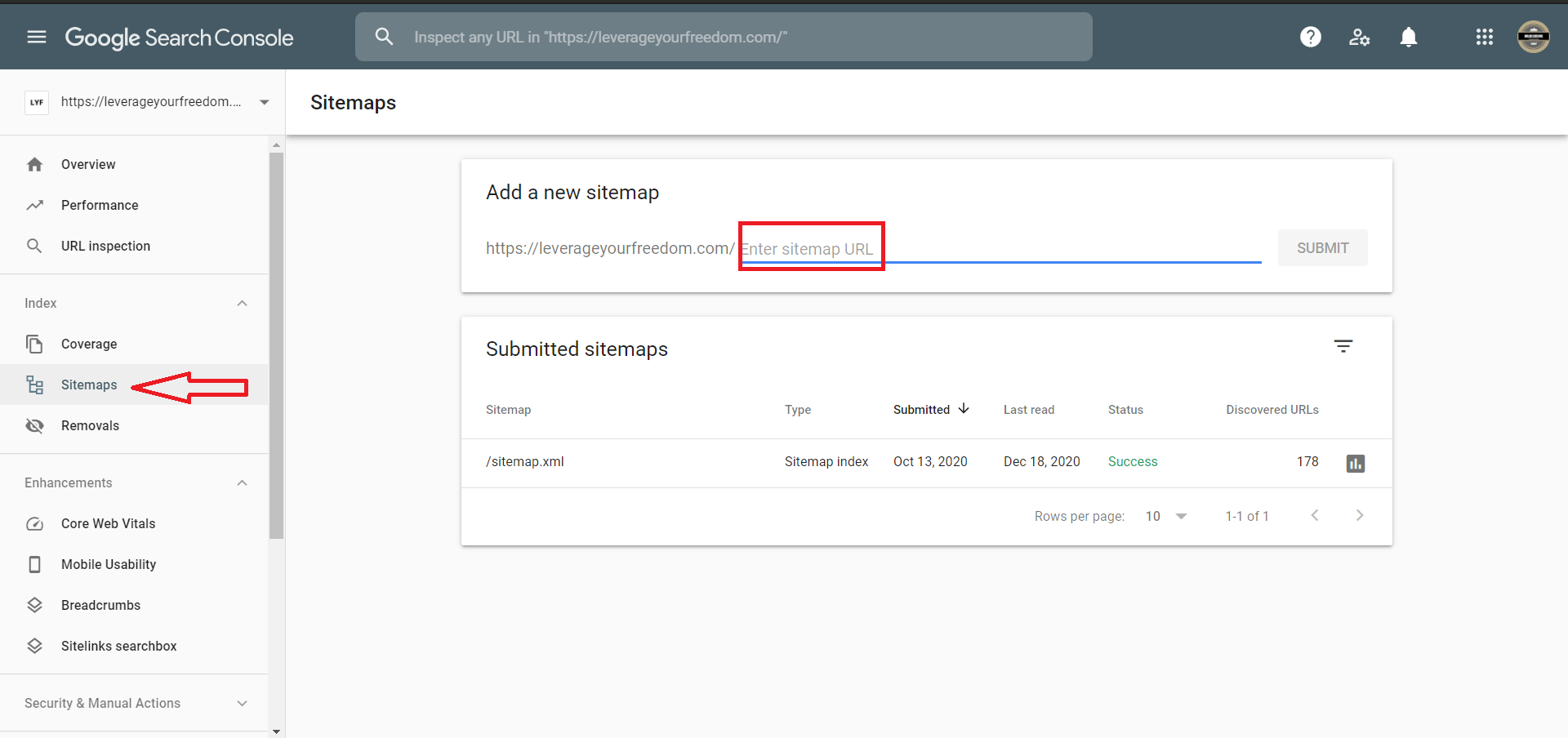Image resolution: width=1568 pixels, height=738 pixels.
Task: Focus the Enter sitemap URL field
Action: click(1000, 248)
